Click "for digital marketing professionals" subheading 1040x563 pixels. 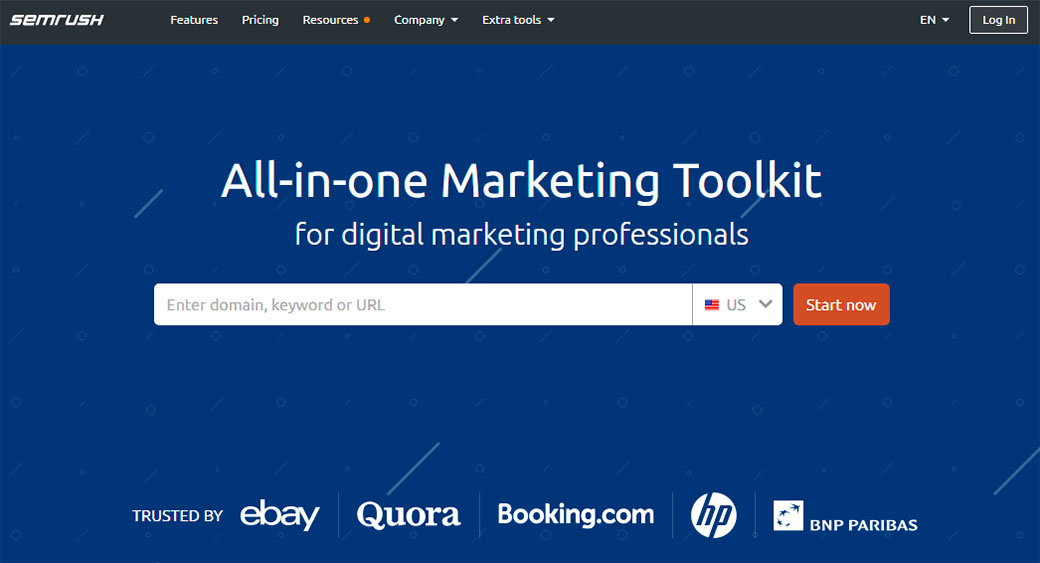[521, 235]
